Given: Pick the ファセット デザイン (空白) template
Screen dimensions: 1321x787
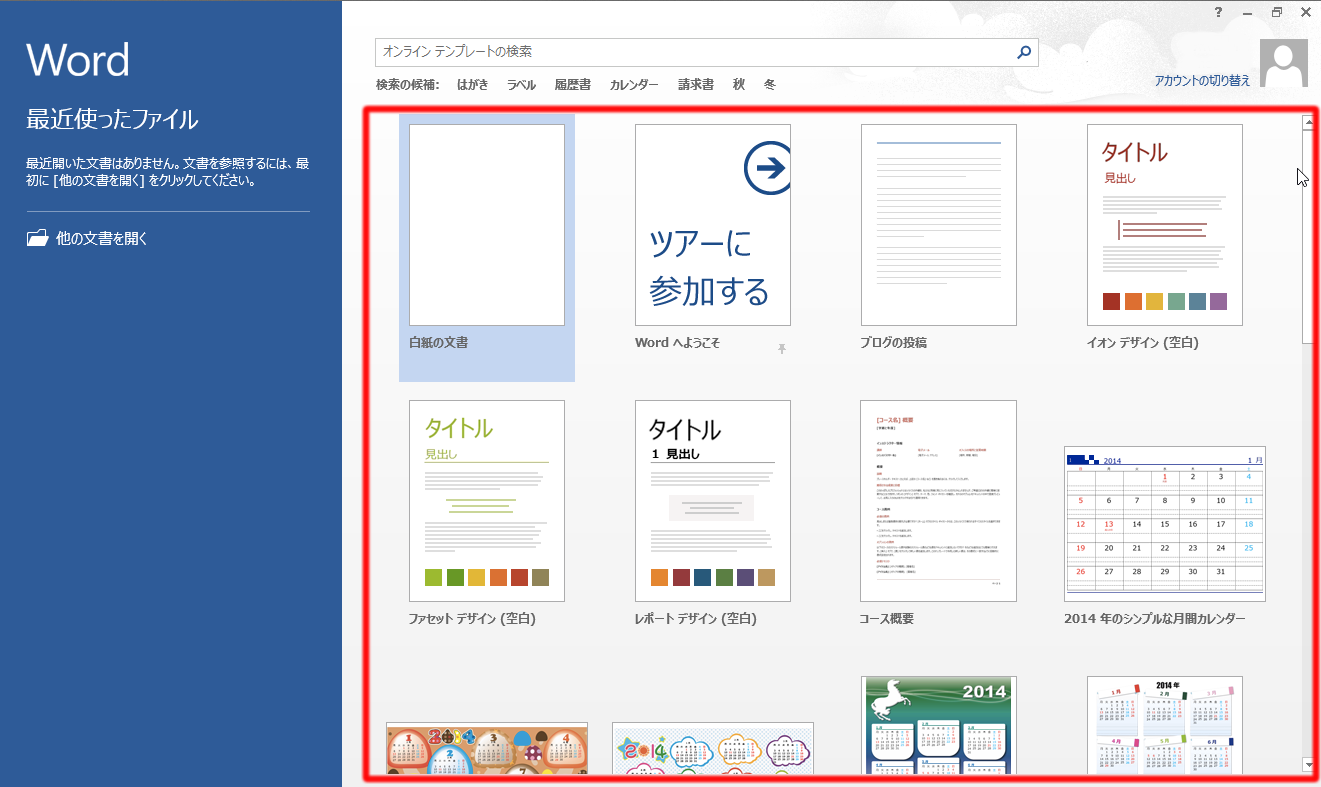Looking at the screenshot, I should (x=486, y=501).
